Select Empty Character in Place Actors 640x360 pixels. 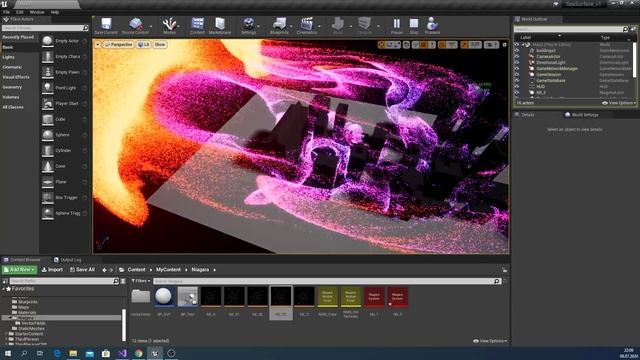pos(64,56)
